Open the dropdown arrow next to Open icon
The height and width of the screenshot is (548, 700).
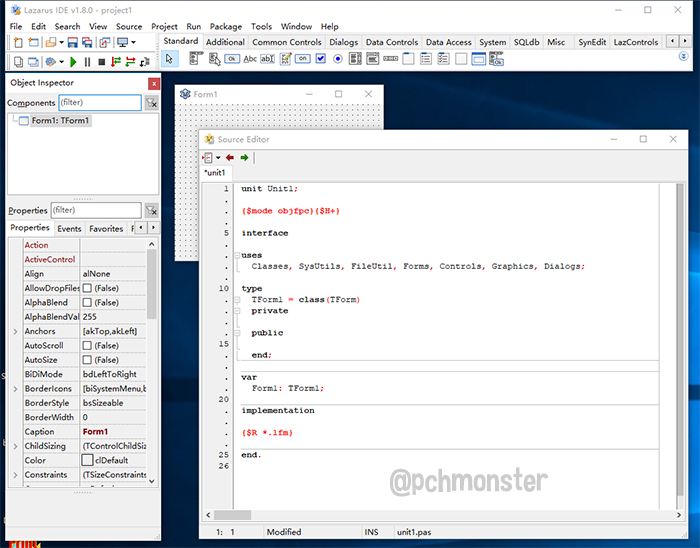[62, 43]
